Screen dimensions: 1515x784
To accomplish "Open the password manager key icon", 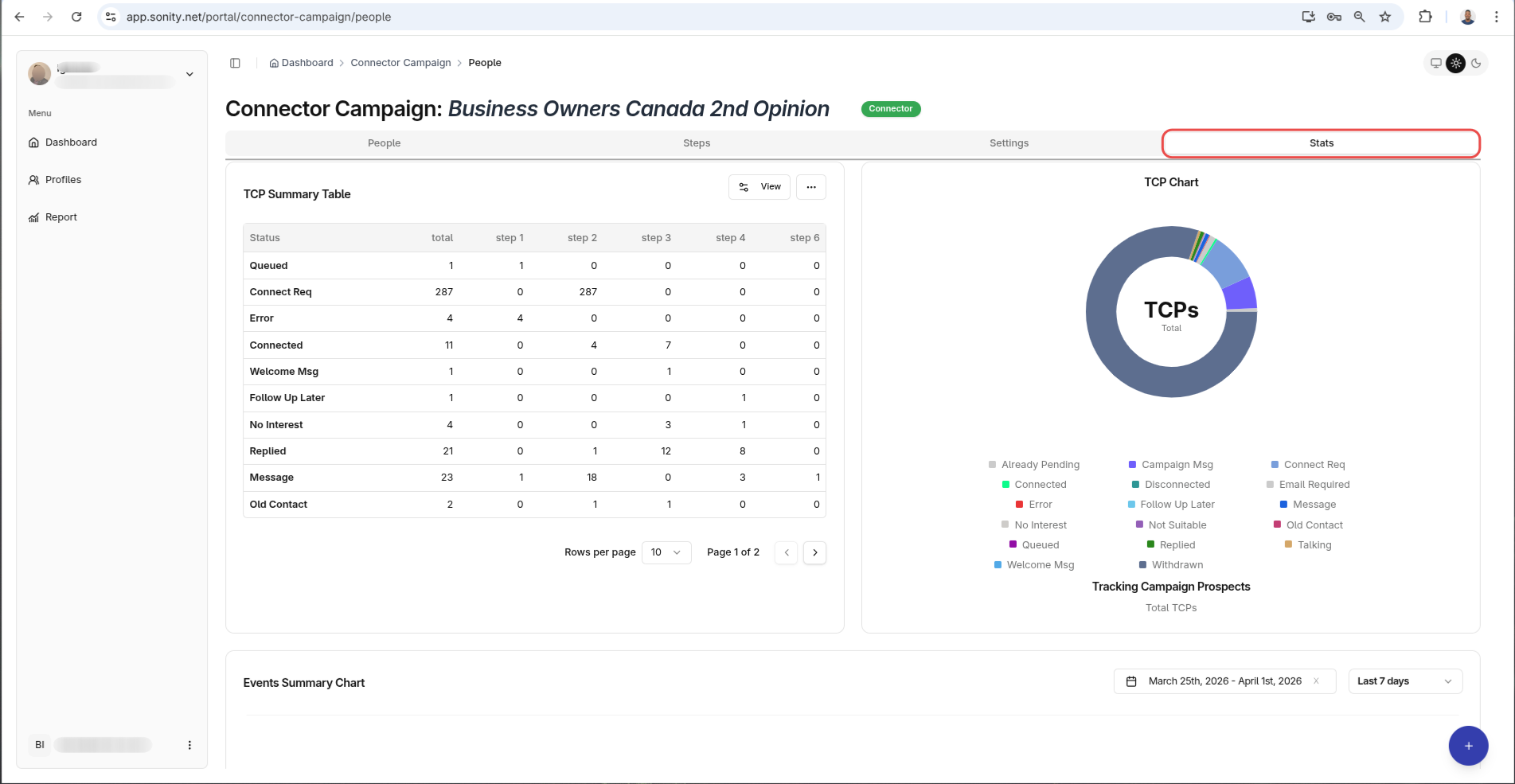I will 1334,17.
